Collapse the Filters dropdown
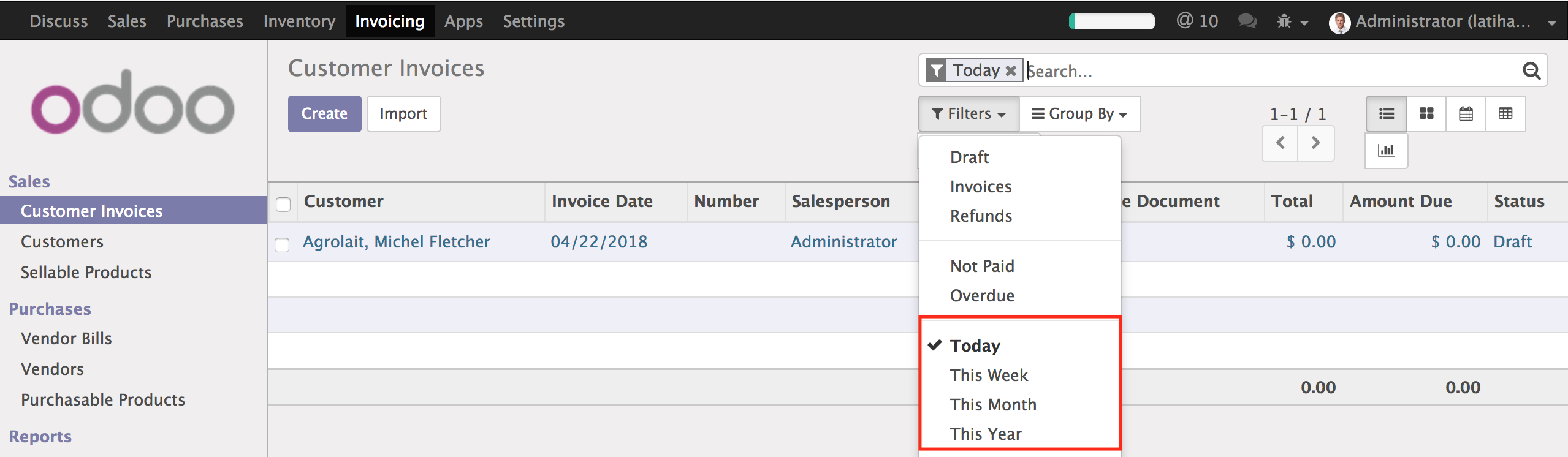The image size is (1568, 457). (x=969, y=114)
